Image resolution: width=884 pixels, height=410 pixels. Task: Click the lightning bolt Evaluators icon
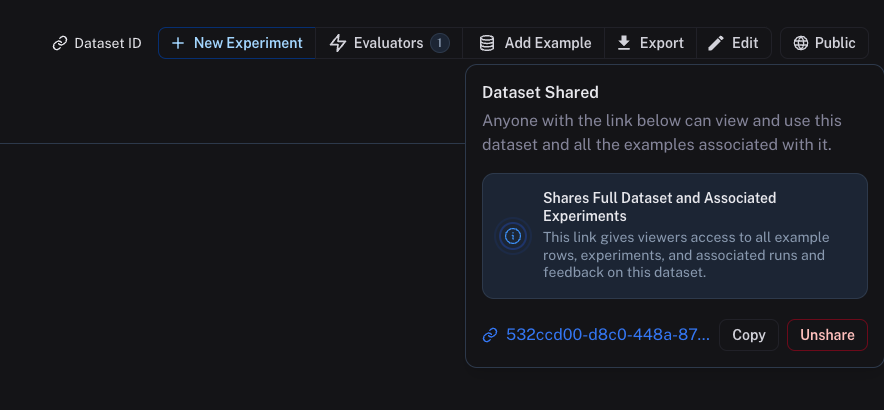[x=338, y=43]
